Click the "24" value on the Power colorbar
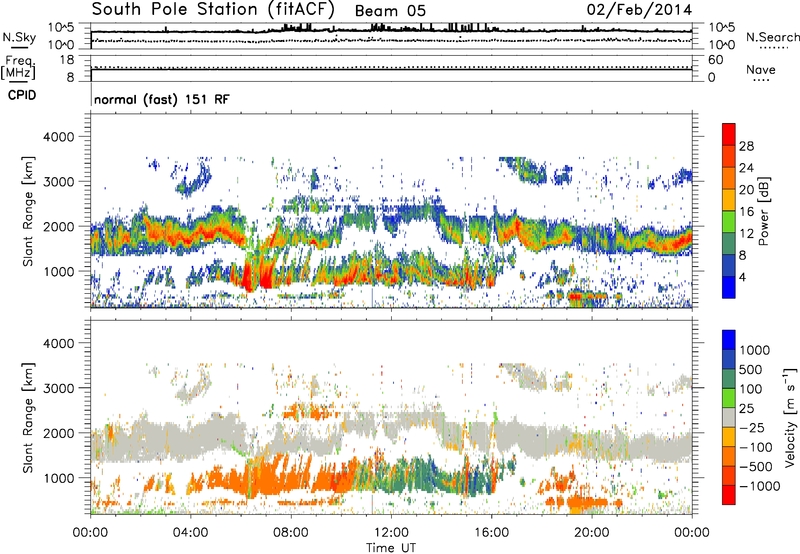800x554 pixels. point(746,168)
